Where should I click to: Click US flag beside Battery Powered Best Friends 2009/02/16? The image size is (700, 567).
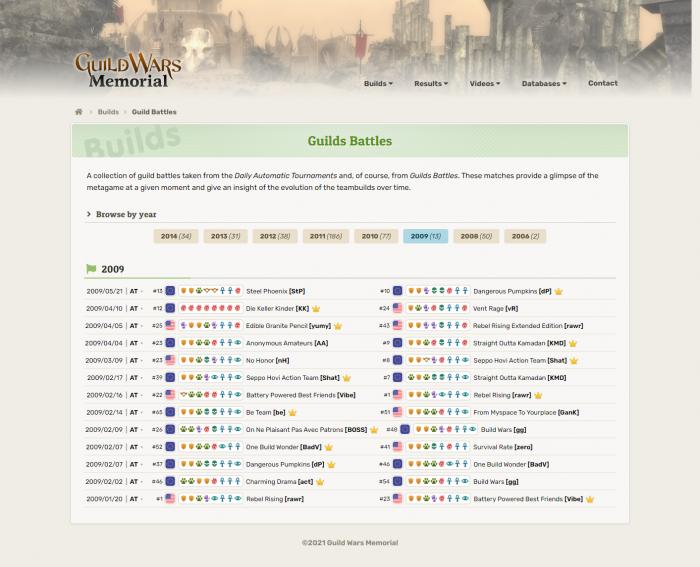click(170, 395)
